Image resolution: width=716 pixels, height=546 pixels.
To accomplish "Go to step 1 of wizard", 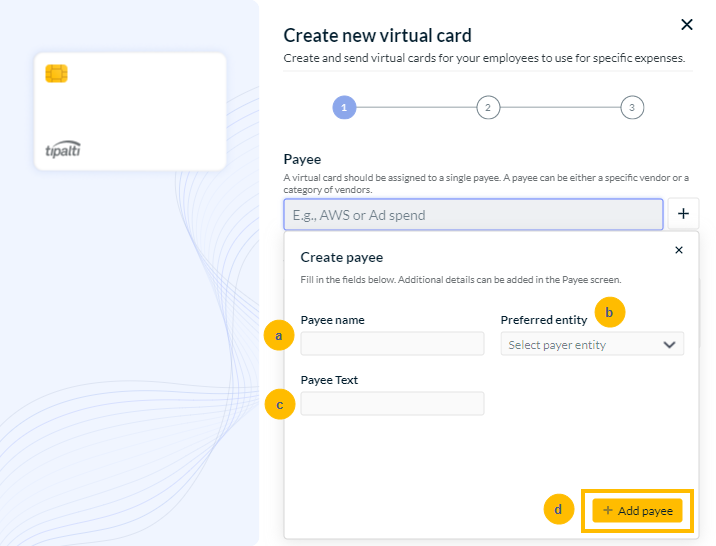I will pyautogui.click(x=344, y=108).
